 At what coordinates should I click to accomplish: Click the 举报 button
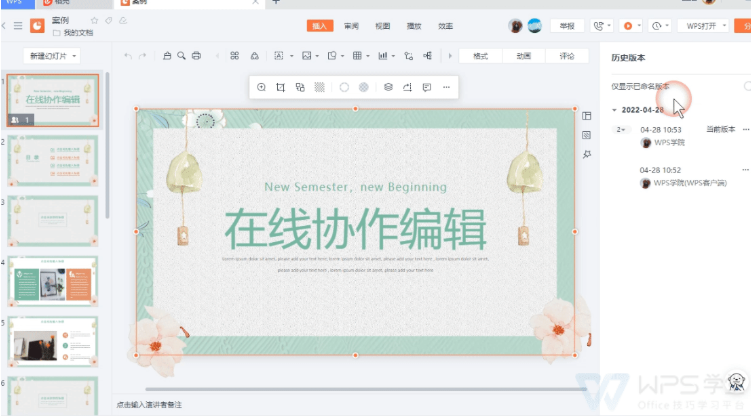point(567,26)
